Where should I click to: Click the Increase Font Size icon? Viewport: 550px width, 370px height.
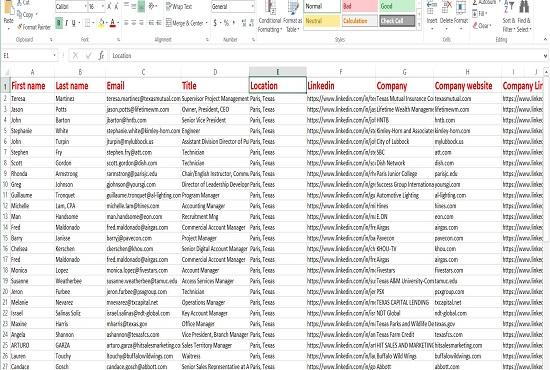click(x=109, y=6)
